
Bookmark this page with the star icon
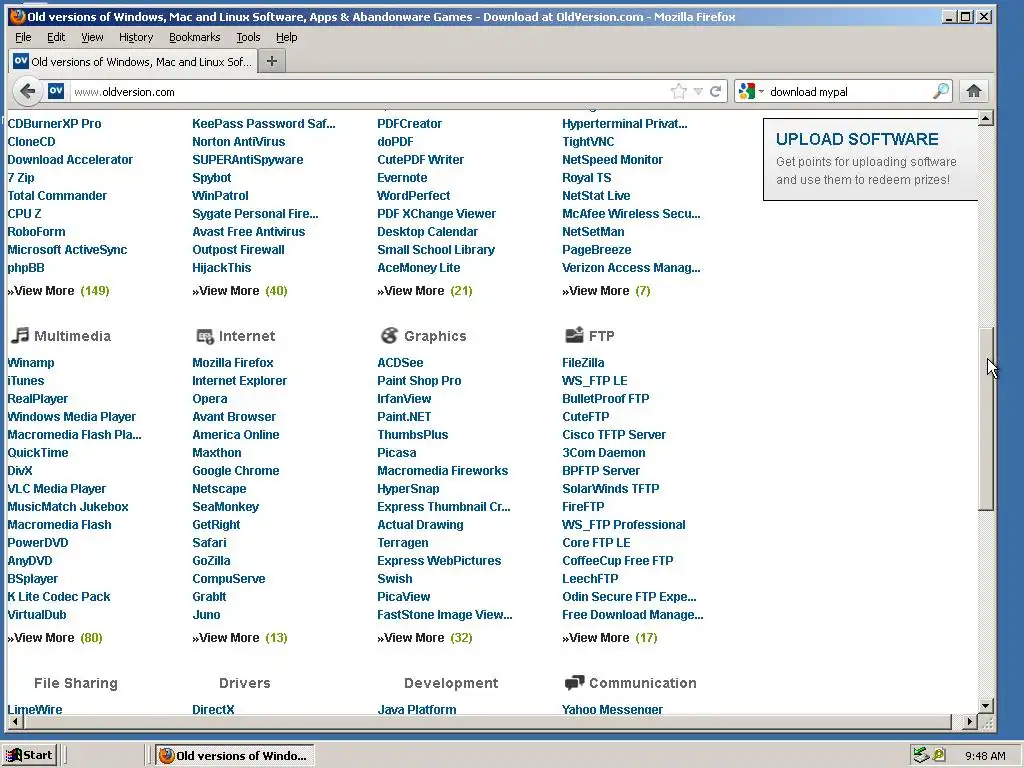coord(679,91)
